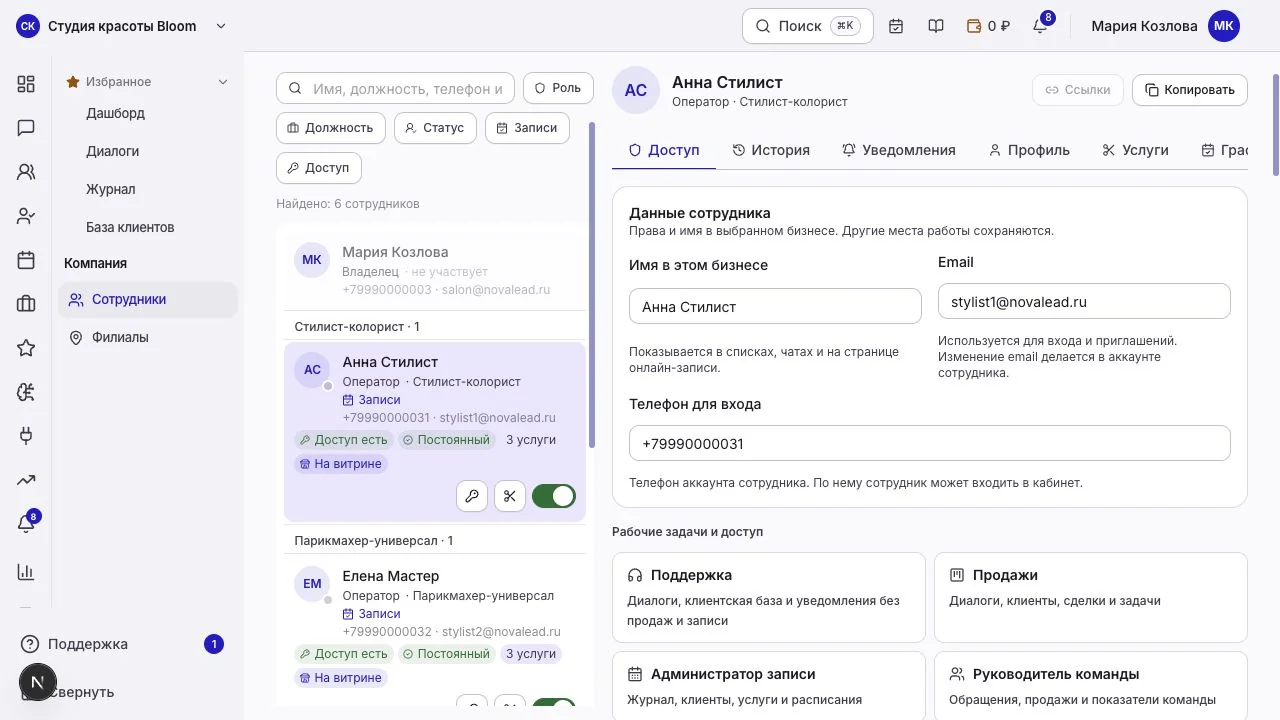Screen dimensions: 1280x720
Task: Click the Ссылки button
Action: (1078, 90)
